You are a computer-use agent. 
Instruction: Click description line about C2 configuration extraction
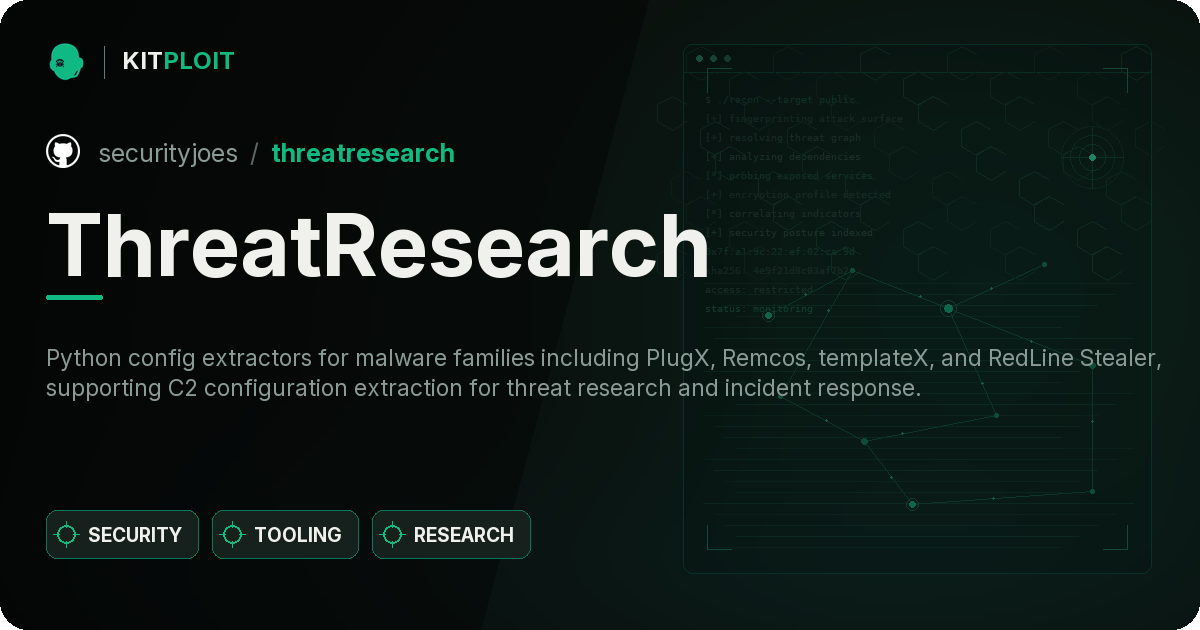(x=483, y=388)
